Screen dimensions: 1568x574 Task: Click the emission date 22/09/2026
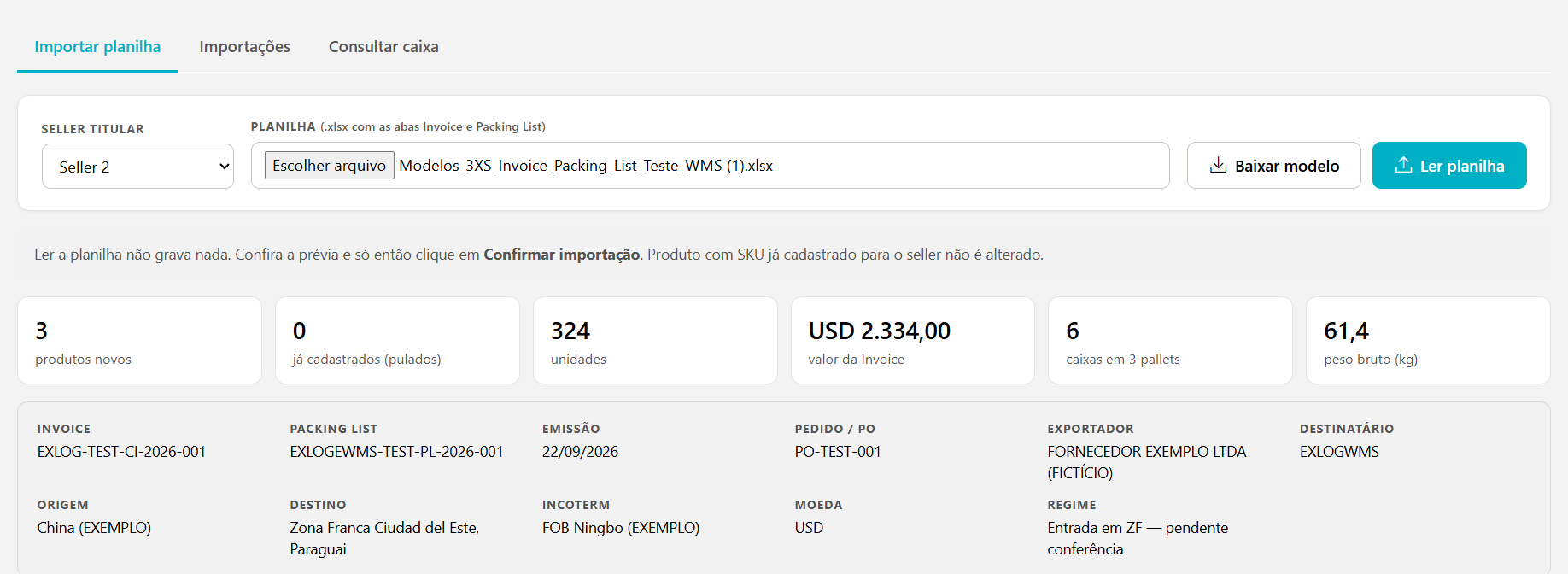tap(580, 452)
